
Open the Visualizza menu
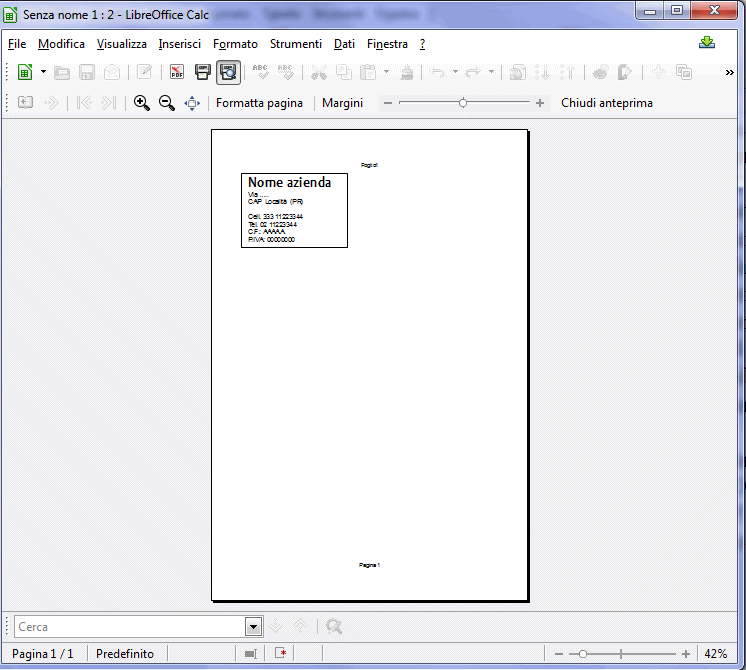point(122,44)
